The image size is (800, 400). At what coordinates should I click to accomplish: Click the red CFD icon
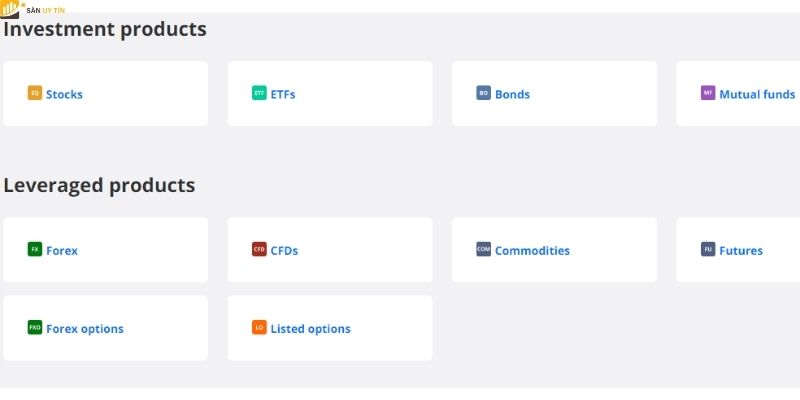pyautogui.click(x=260, y=249)
